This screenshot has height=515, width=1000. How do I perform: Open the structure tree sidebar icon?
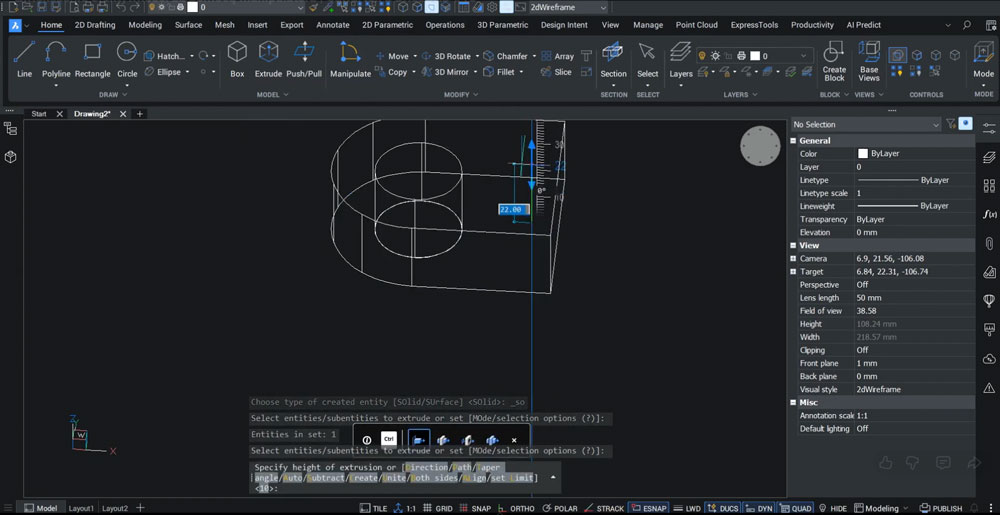10,129
